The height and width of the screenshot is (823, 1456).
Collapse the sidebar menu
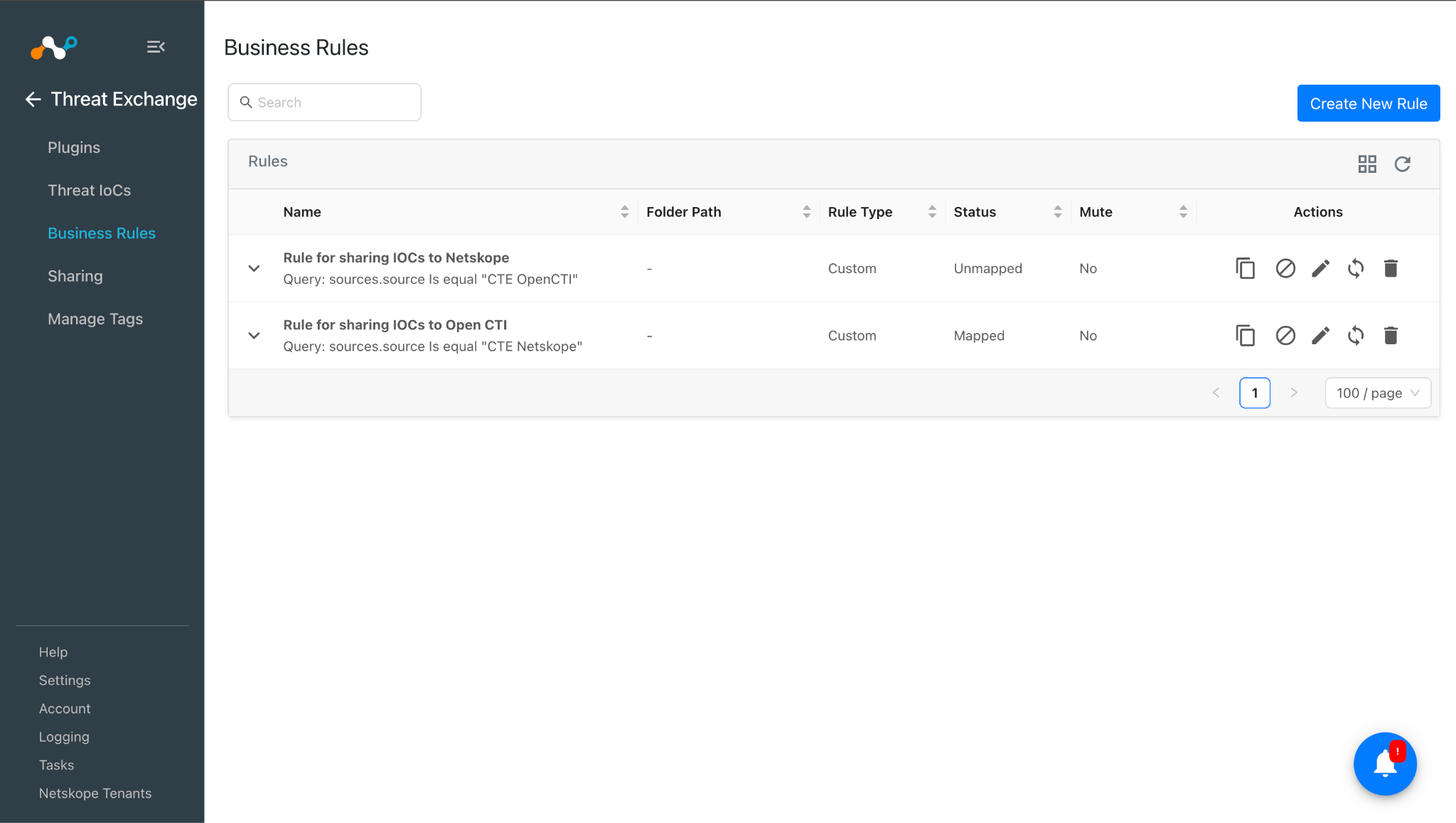(x=156, y=47)
